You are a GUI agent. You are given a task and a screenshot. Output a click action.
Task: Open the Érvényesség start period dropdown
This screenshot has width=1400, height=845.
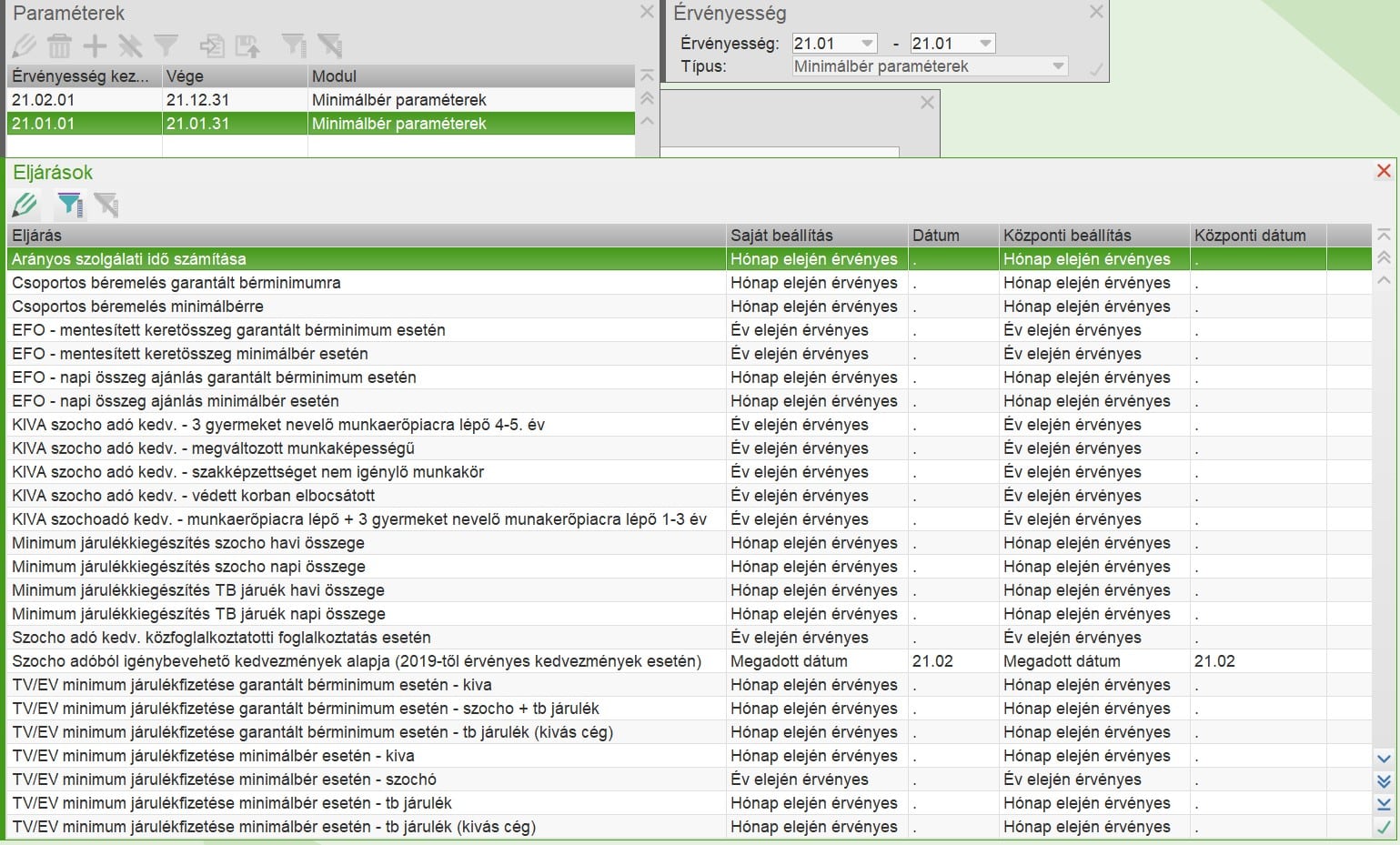(867, 43)
